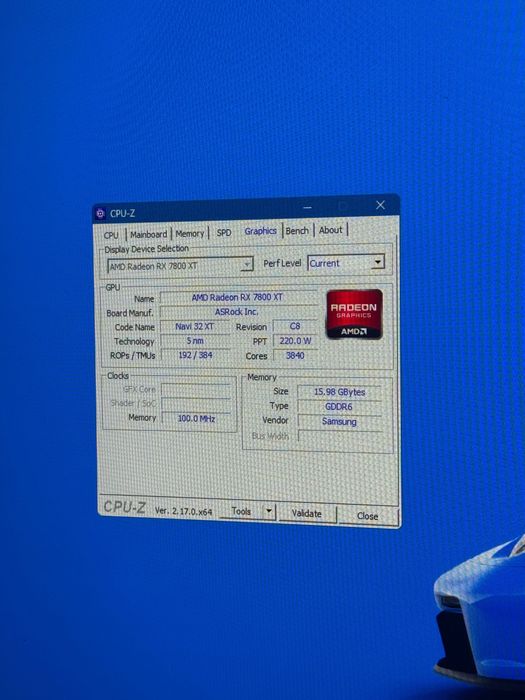Image resolution: width=525 pixels, height=700 pixels.
Task: Click the memory size 15.98 GBytes
Action: [339, 392]
